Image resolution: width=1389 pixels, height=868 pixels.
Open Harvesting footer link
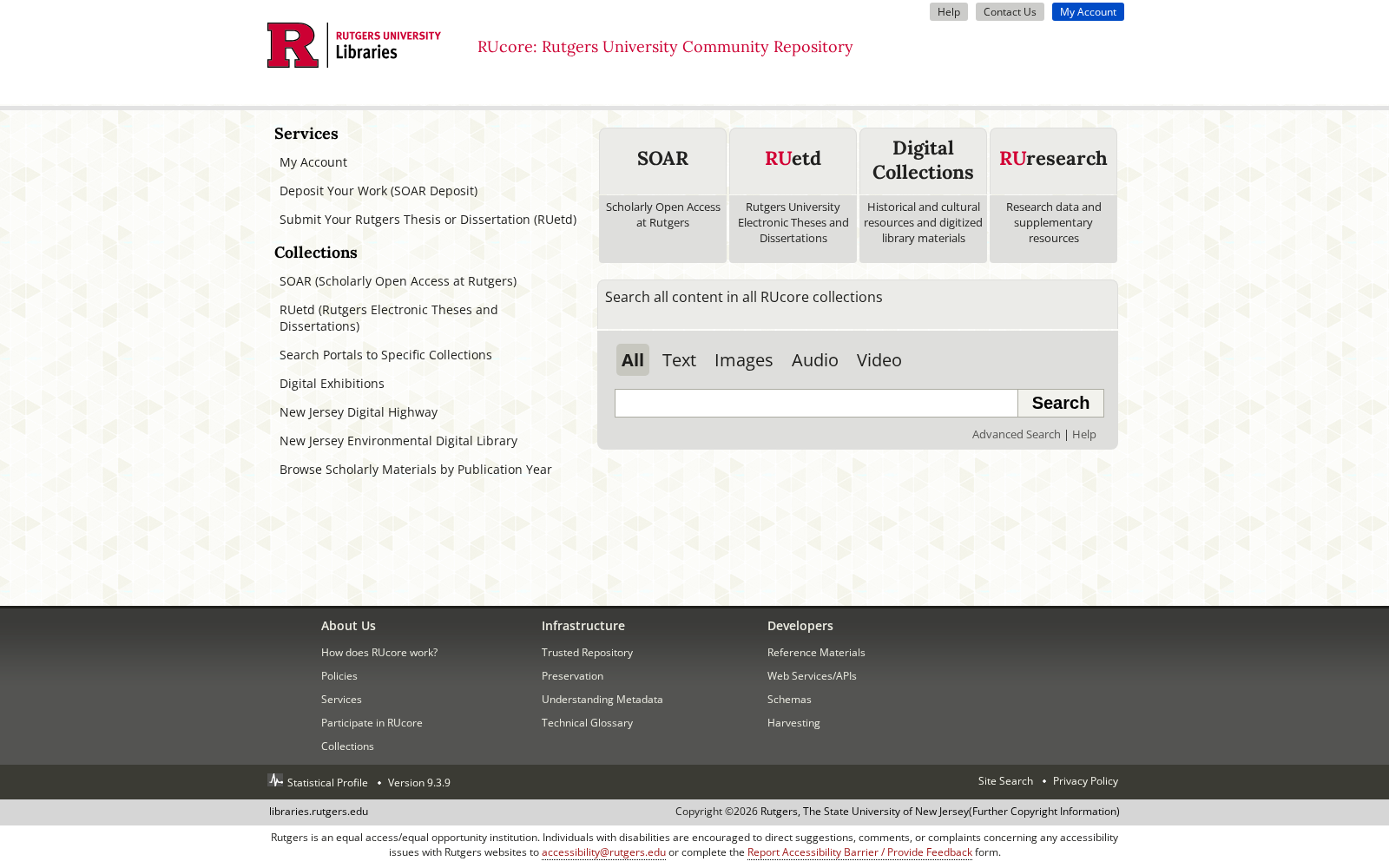(x=793, y=723)
